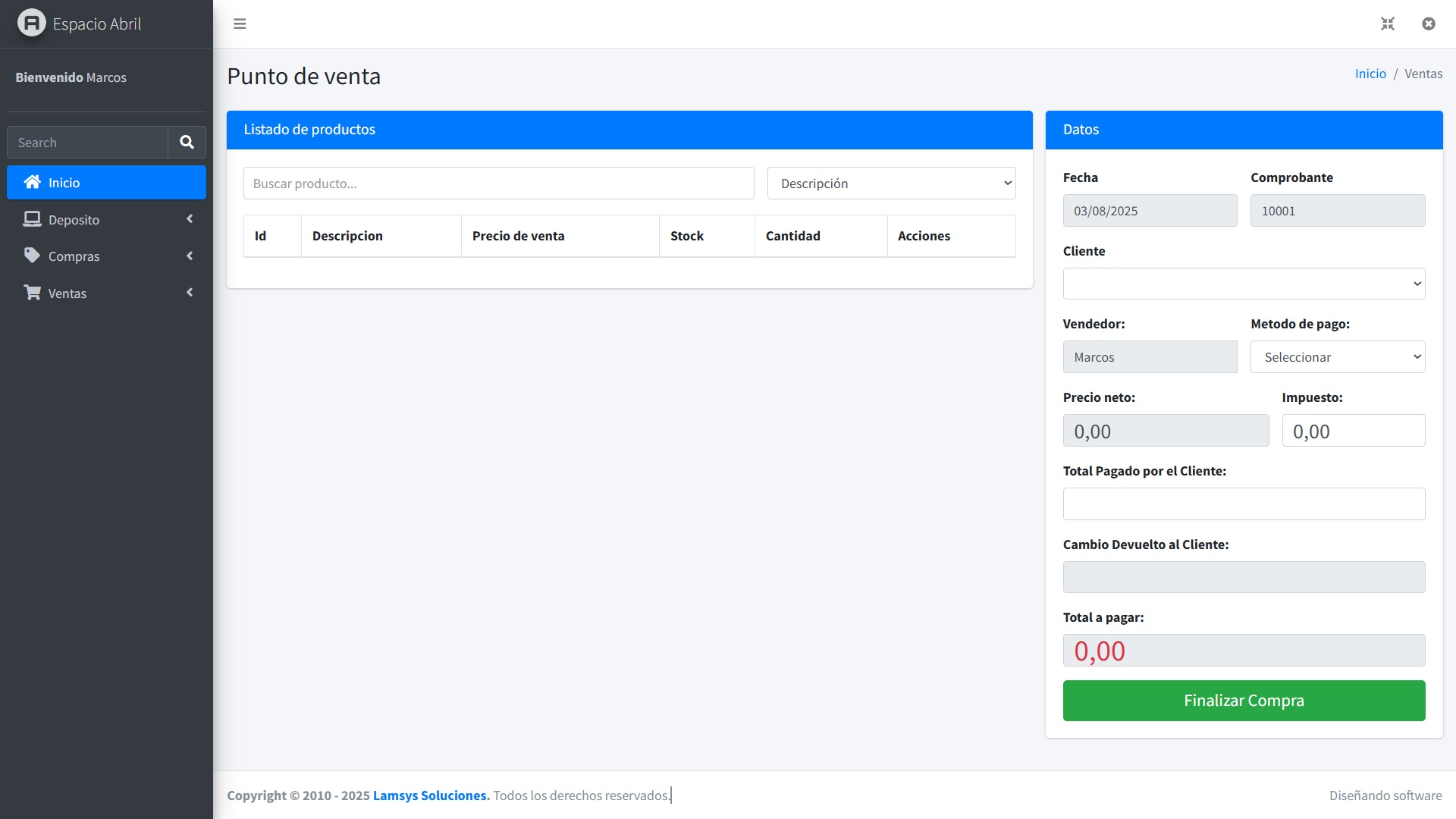This screenshot has width=1456, height=819.
Task: Open the Descripción search filter dropdown
Action: [x=891, y=184]
